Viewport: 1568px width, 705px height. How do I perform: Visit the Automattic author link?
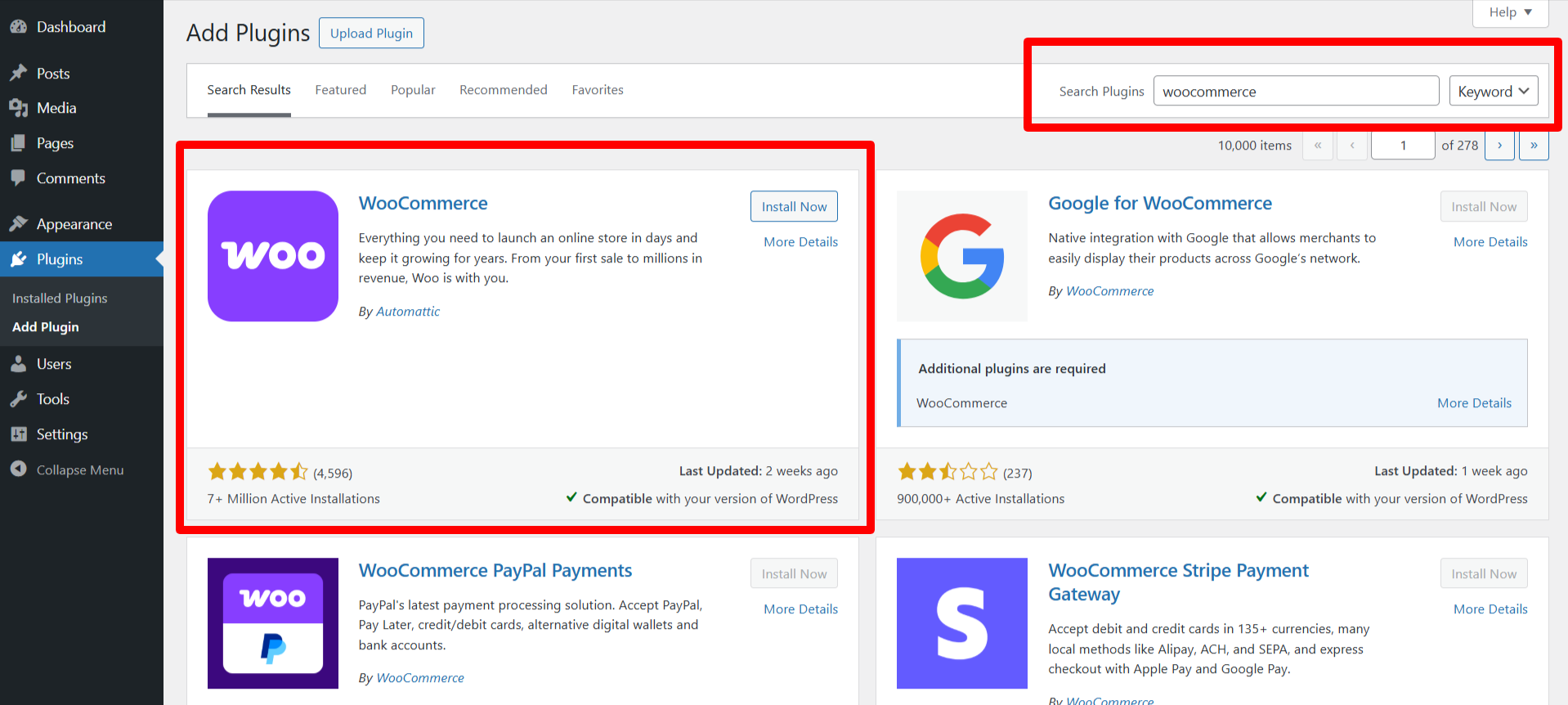tap(408, 312)
